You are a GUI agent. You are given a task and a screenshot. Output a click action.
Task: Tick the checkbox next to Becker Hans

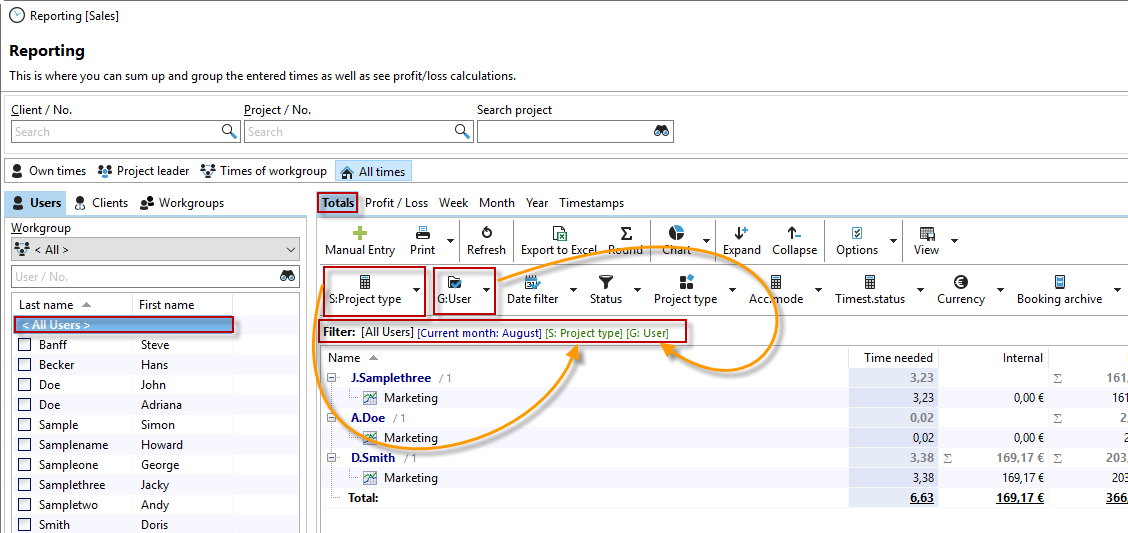pos(25,365)
